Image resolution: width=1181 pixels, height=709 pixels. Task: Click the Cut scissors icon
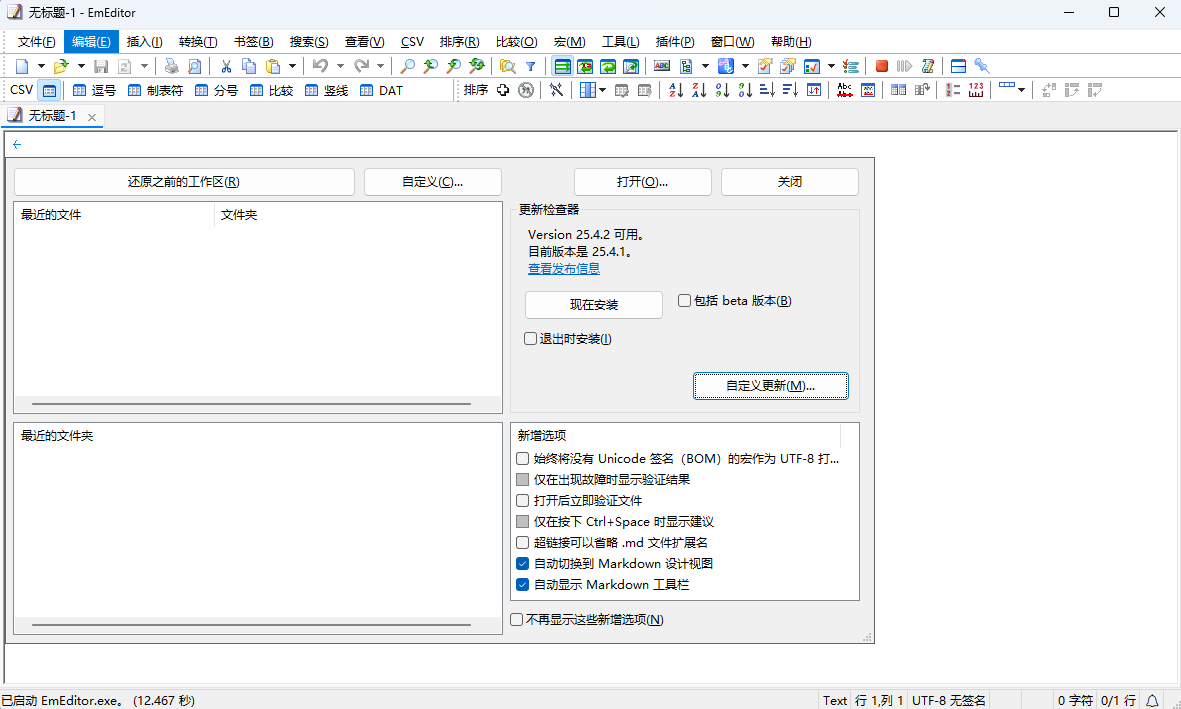[226, 66]
